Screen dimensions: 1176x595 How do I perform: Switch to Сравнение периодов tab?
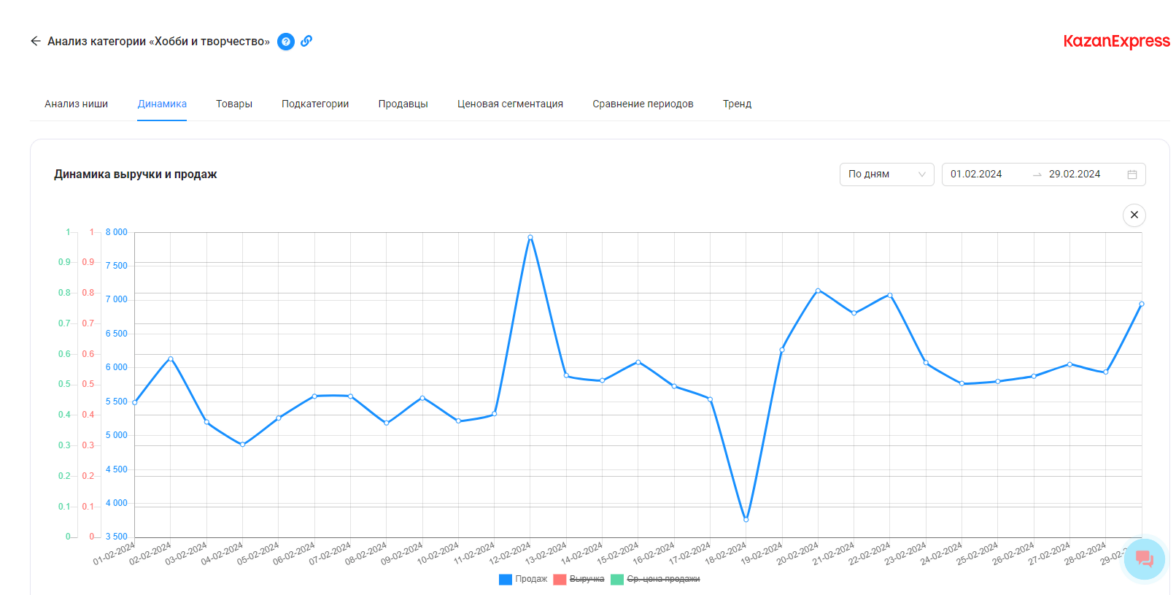pos(642,104)
